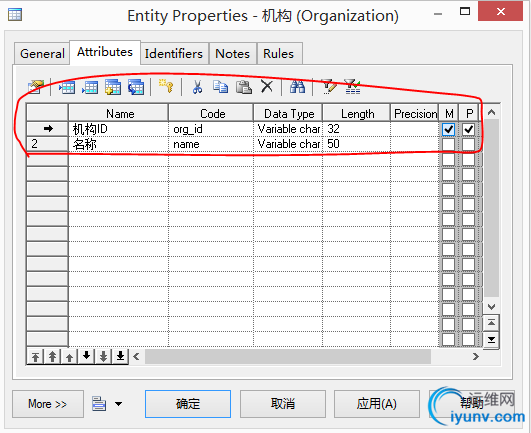The width and height of the screenshot is (531, 433).
Task: Click vertical scrollbar down arrow
Action: 491,307
